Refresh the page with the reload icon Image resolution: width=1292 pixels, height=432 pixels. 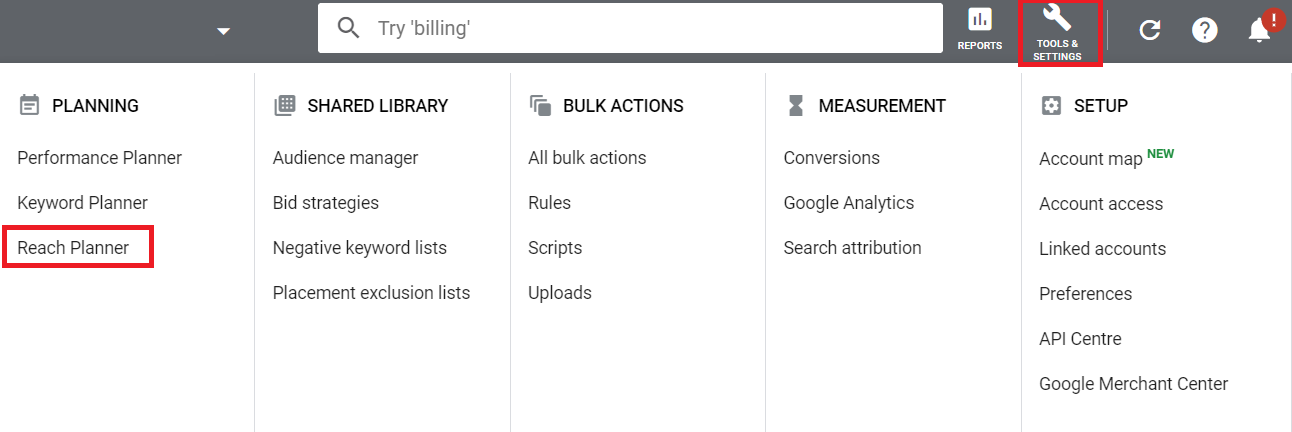[1150, 30]
